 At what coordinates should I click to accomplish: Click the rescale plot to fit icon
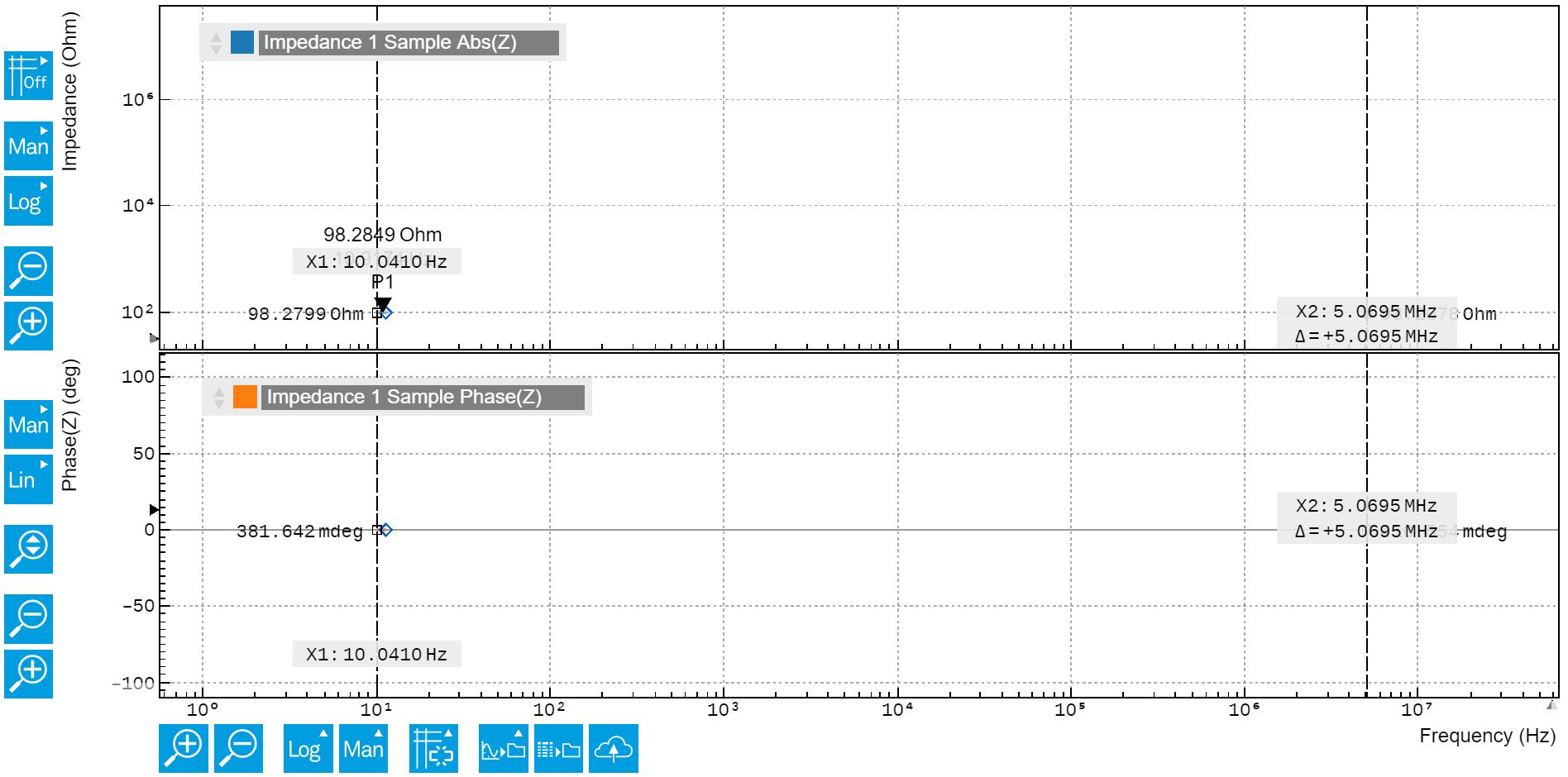coord(433,748)
